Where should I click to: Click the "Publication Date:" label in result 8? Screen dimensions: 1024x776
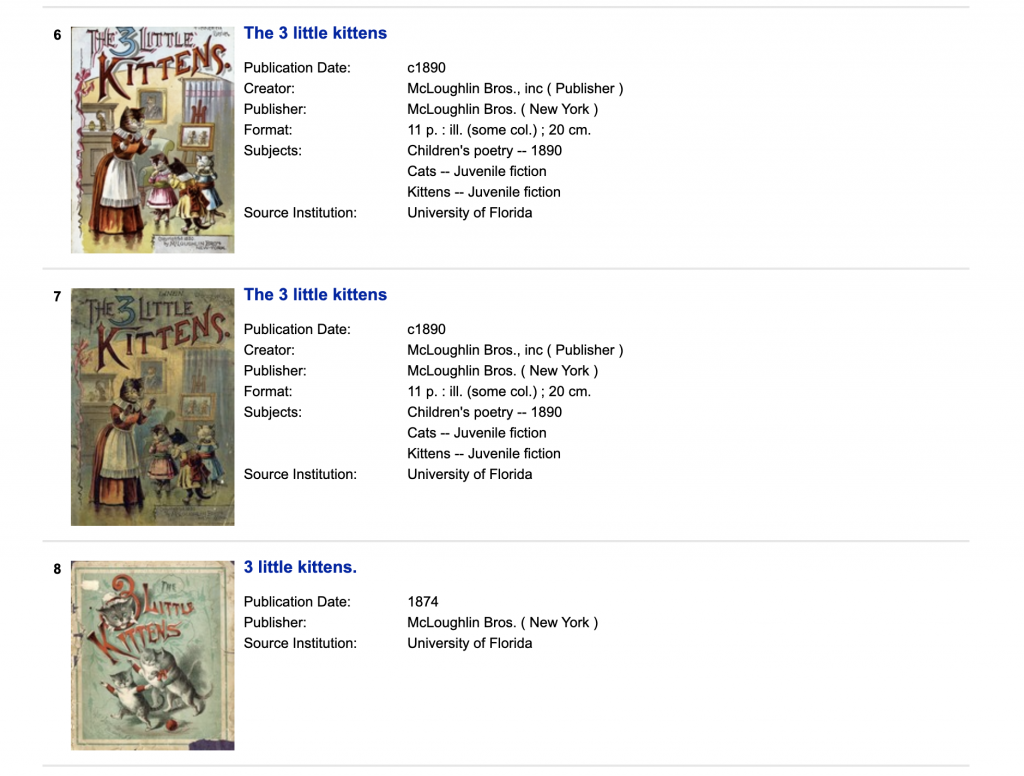pyautogui.click(x=297, y=602)
